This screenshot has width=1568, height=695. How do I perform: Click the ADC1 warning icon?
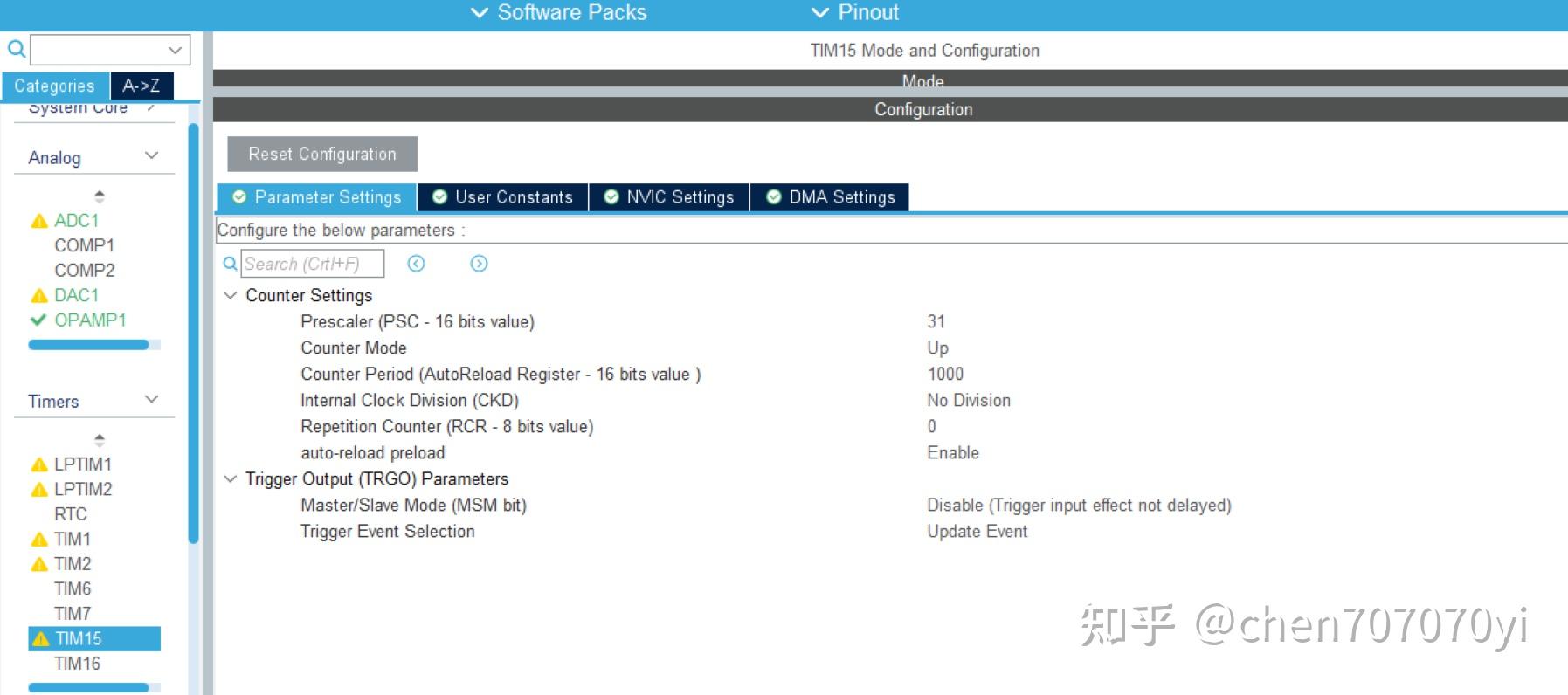pyautogui.click(x=38, y=221)
